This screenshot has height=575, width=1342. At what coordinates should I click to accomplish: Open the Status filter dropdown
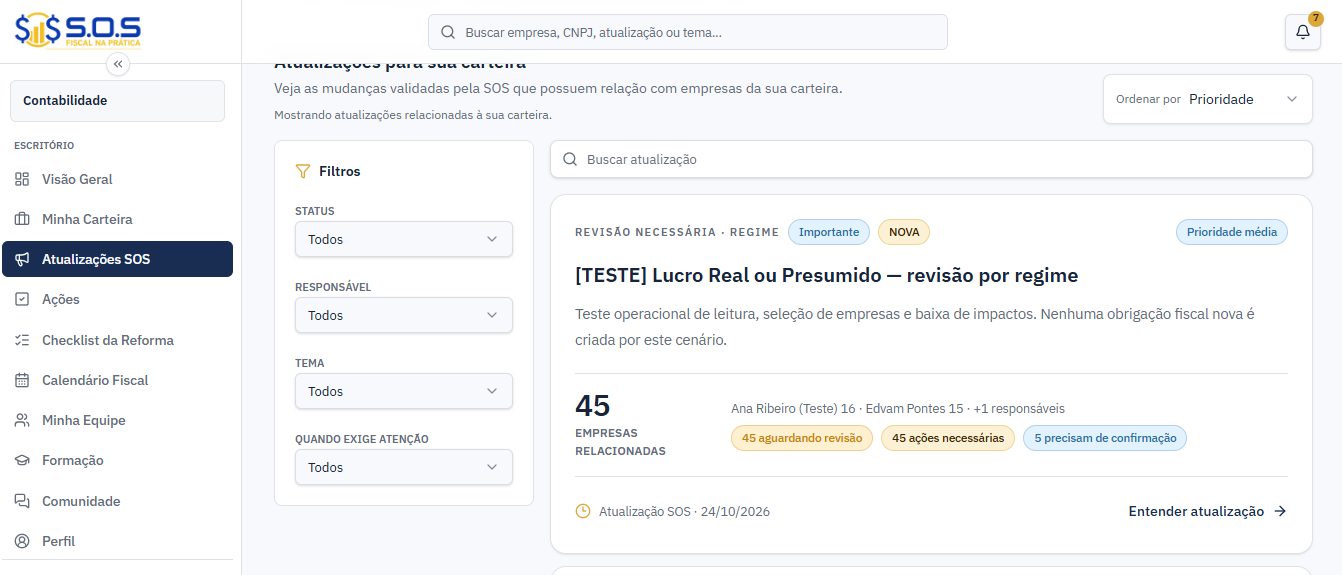point(404,239)
